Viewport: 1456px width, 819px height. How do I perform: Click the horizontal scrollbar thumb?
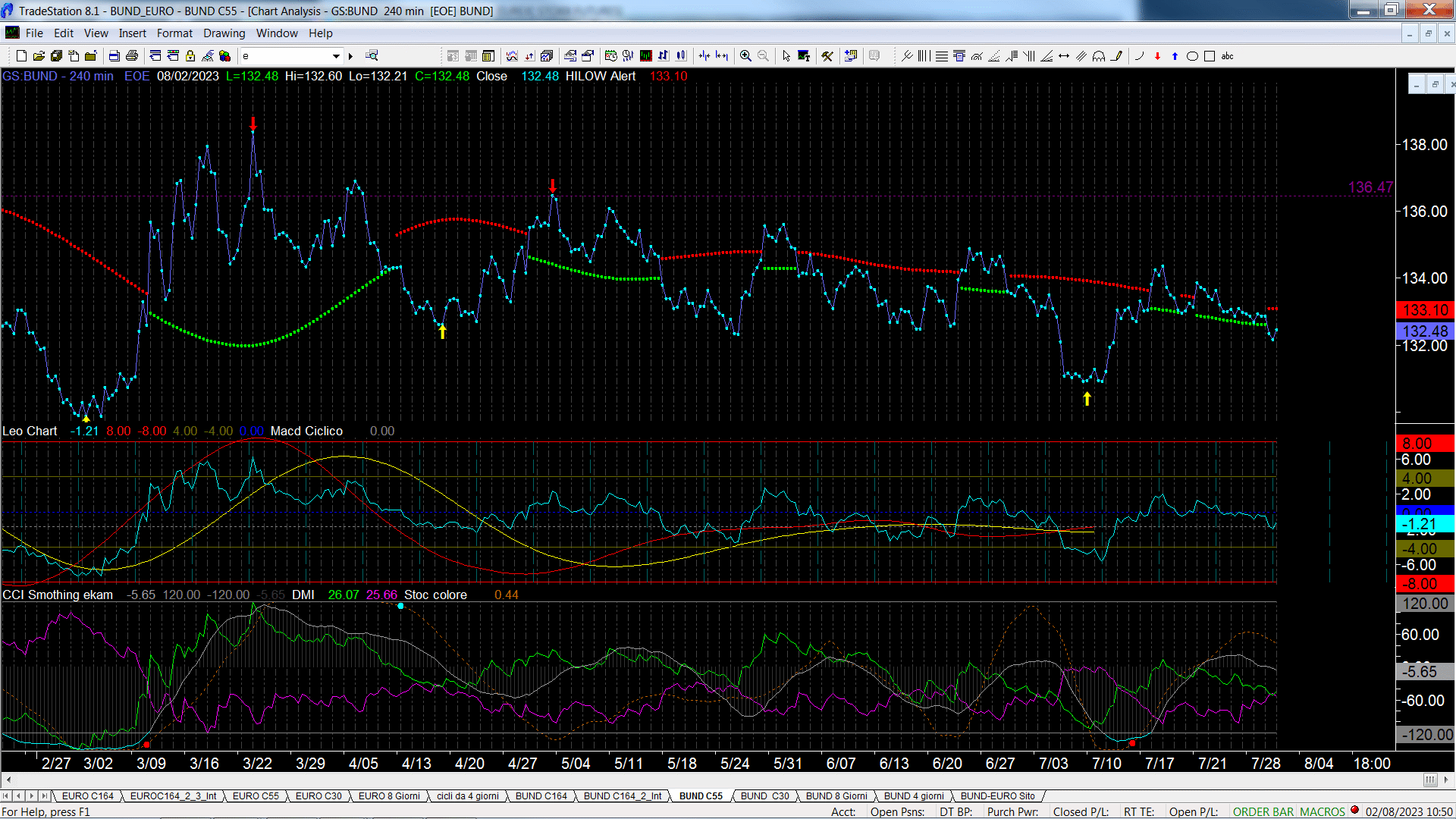point(1429,780)
